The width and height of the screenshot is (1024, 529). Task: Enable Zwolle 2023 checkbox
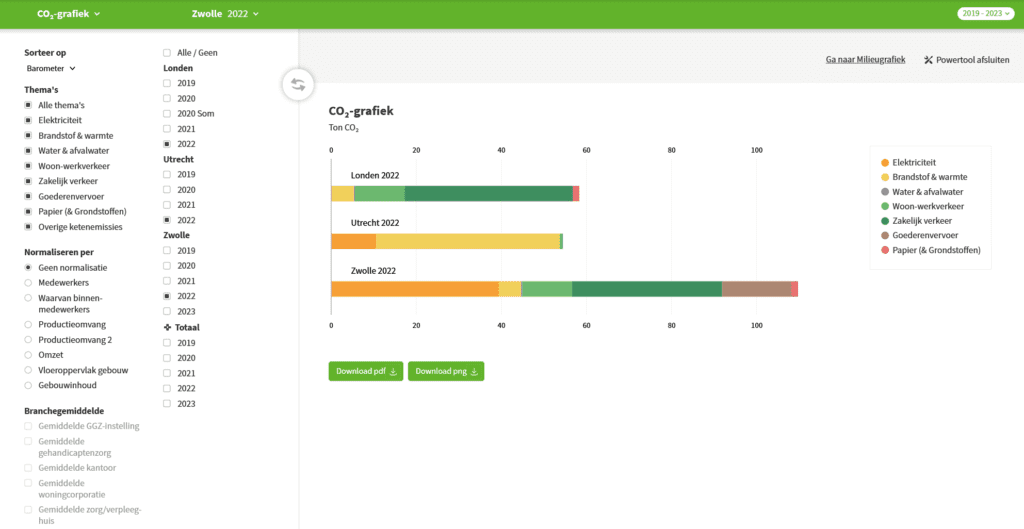167,311
